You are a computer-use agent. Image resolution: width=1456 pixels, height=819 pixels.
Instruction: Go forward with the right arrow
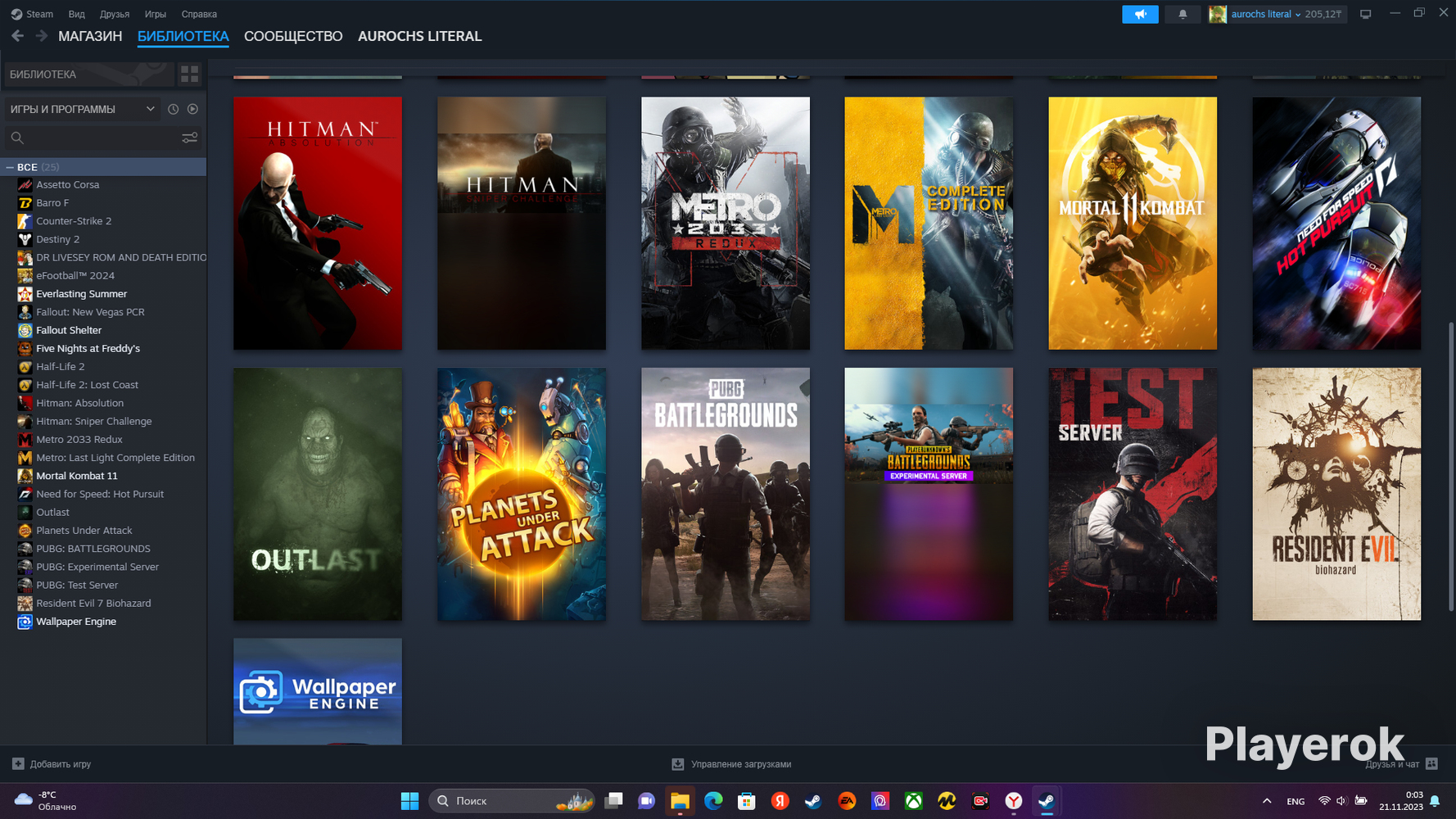coord(41,36)
